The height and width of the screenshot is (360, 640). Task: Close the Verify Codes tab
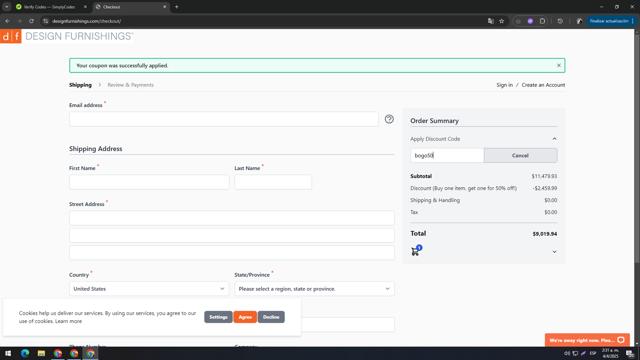(x=85, y=7)
